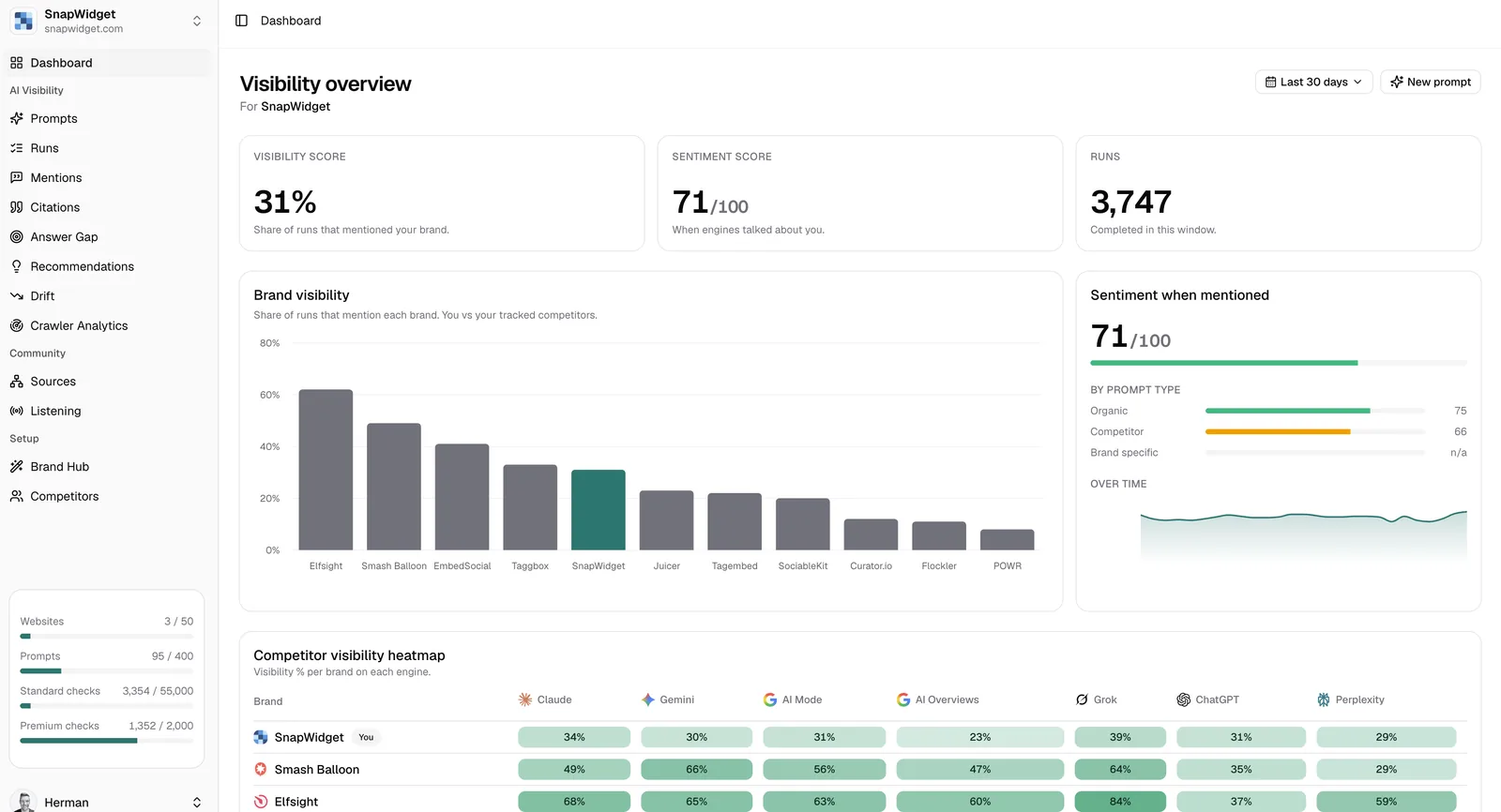Click the Gemini engine icon
This screenshot has height=812, width=1501.
647,699
